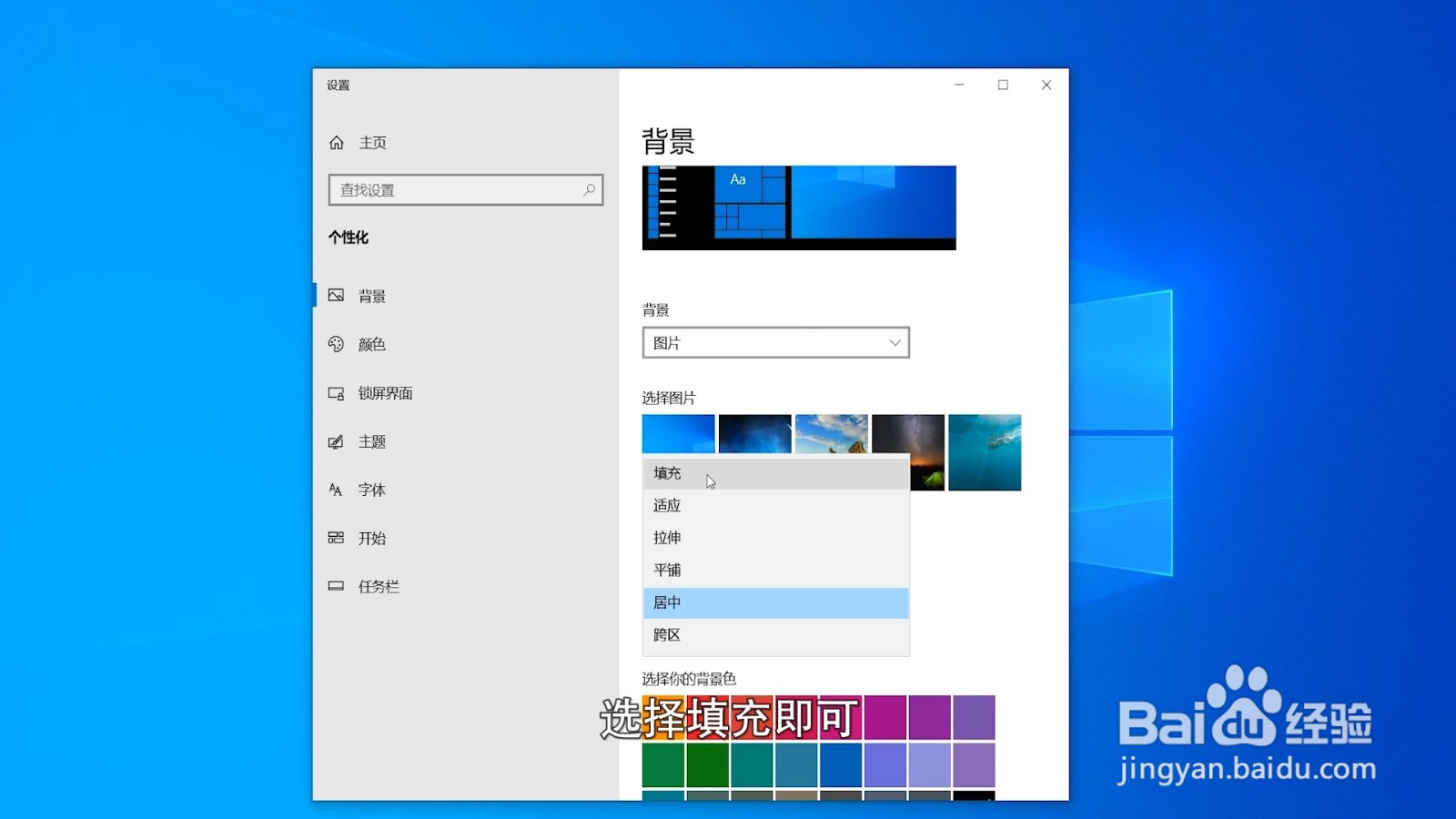Choose 适应 from the fit list
Screen dimensions: 1456x819
point(775,505)
